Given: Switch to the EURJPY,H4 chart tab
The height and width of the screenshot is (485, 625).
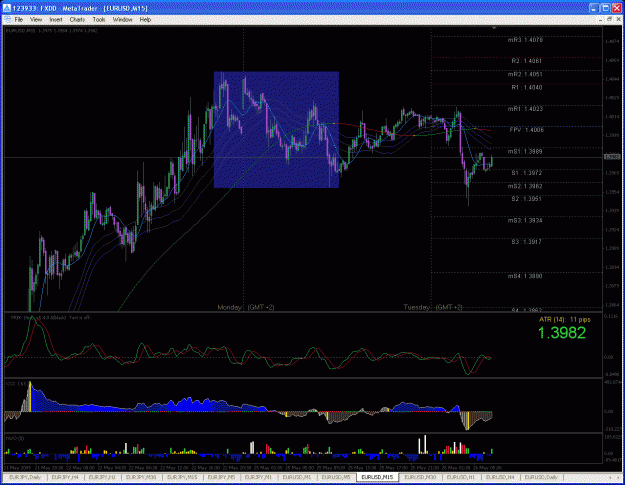Looking at the screenshot, I should (65, 477).
